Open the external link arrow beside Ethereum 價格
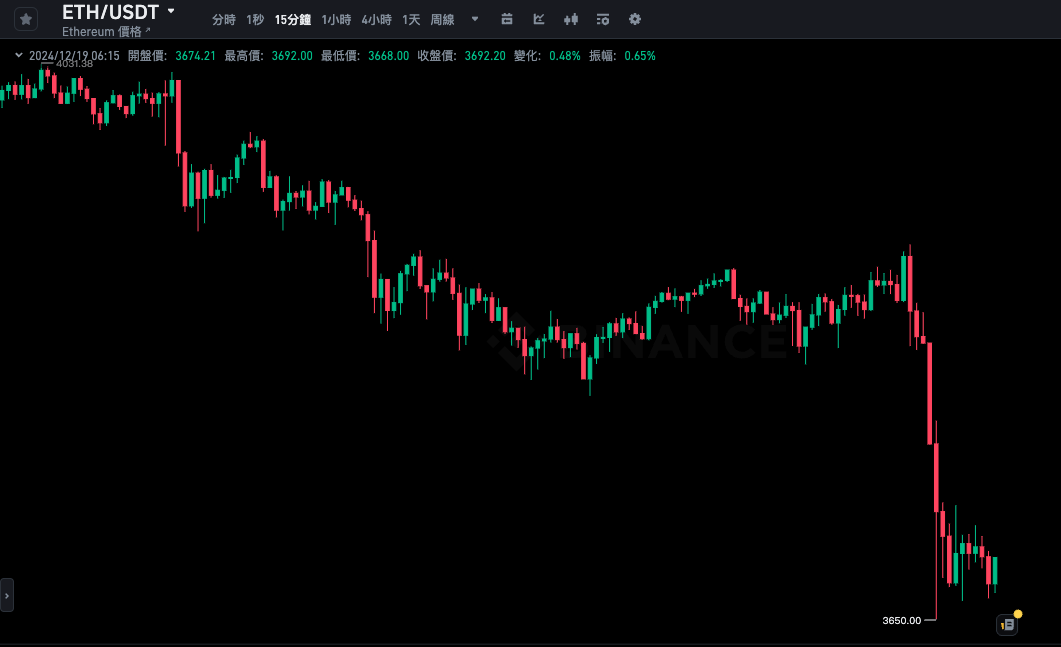 coord(148,31)
